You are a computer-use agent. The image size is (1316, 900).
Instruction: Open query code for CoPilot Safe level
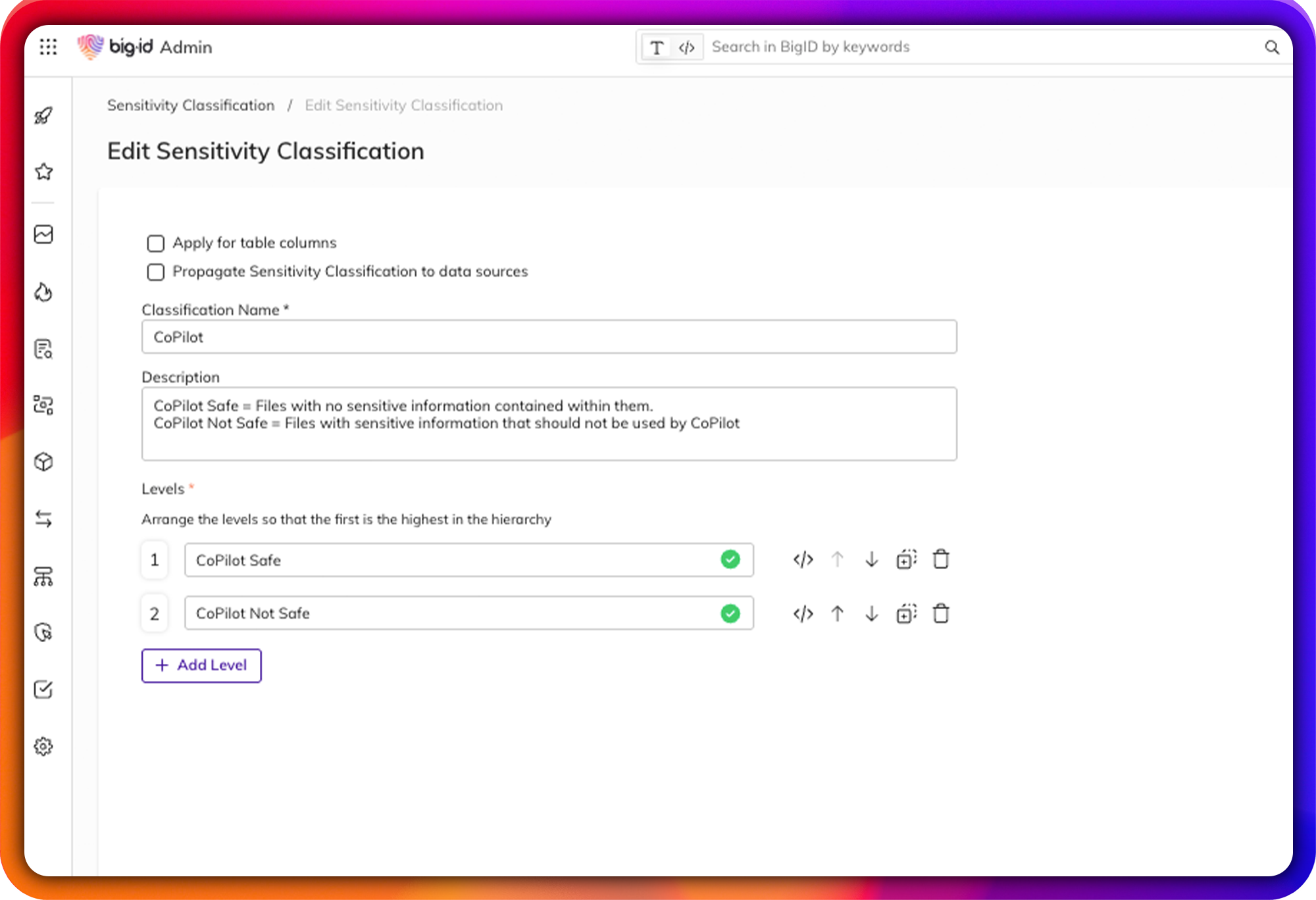coord(803,559)
